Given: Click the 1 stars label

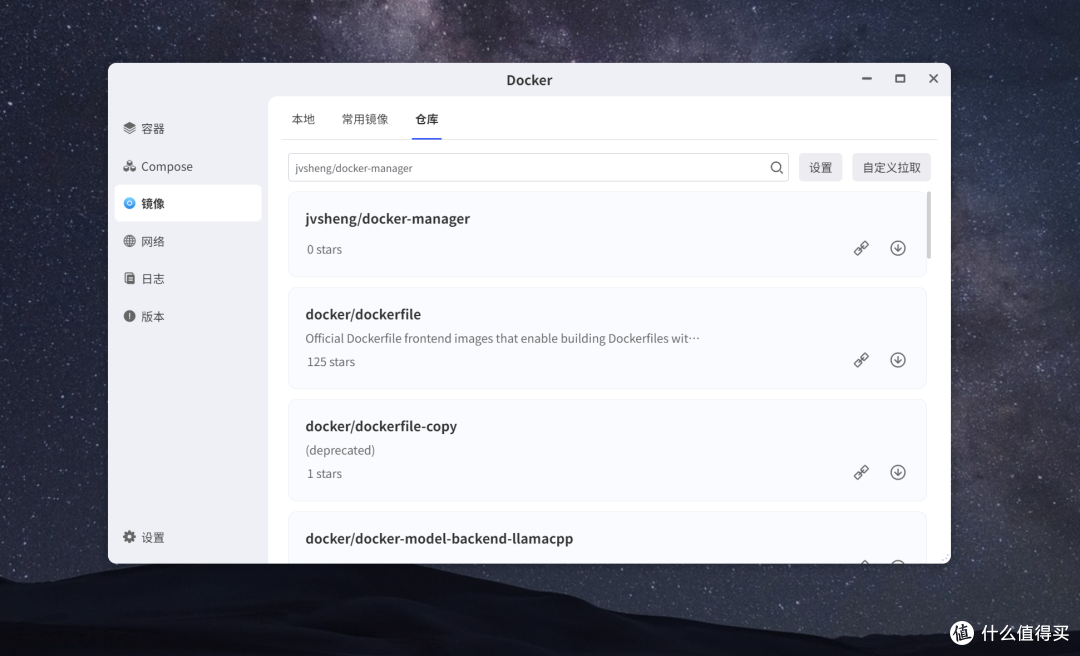Looking at the screenshot, I should (324, 473).
